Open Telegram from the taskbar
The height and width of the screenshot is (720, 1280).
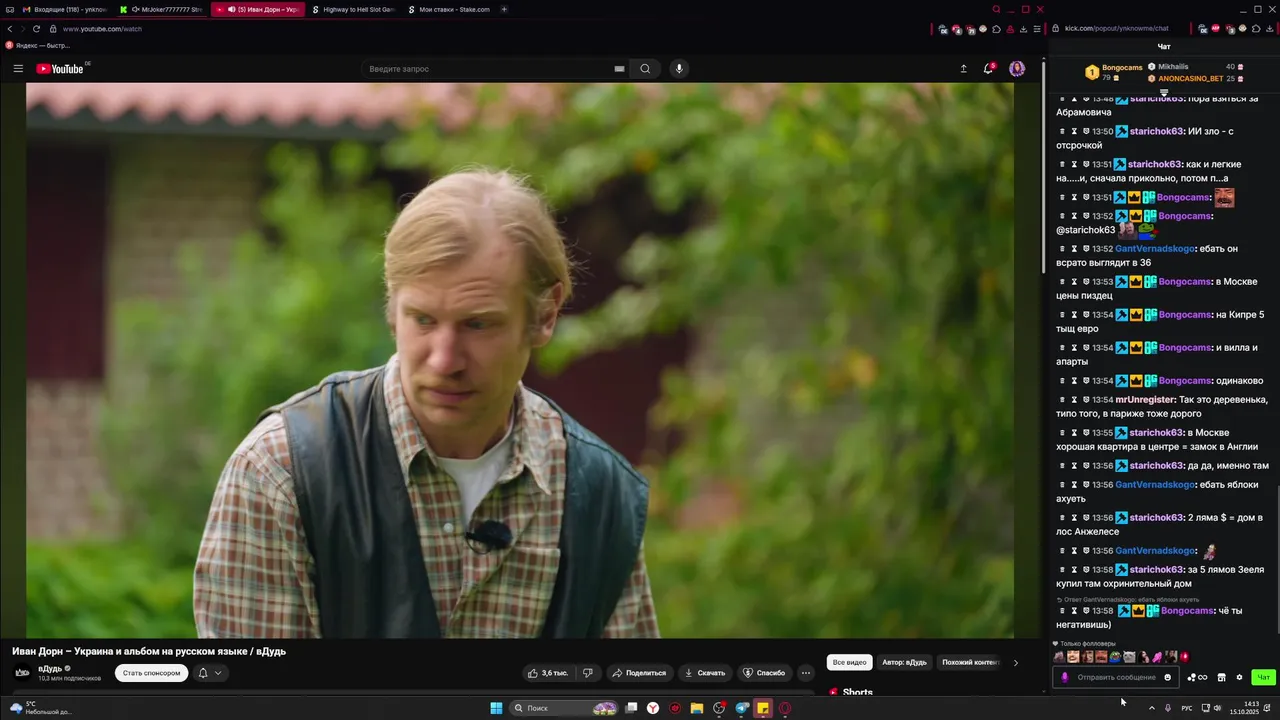[741, 708]
